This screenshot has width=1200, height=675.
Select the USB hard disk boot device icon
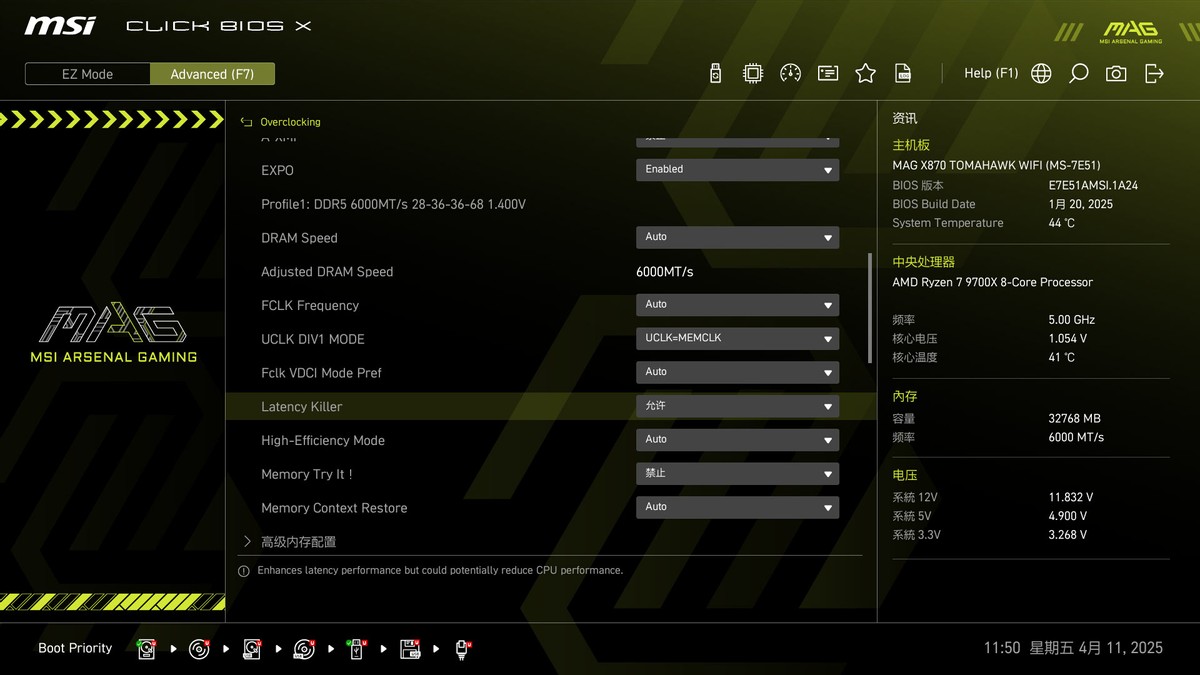click(252, 649)
